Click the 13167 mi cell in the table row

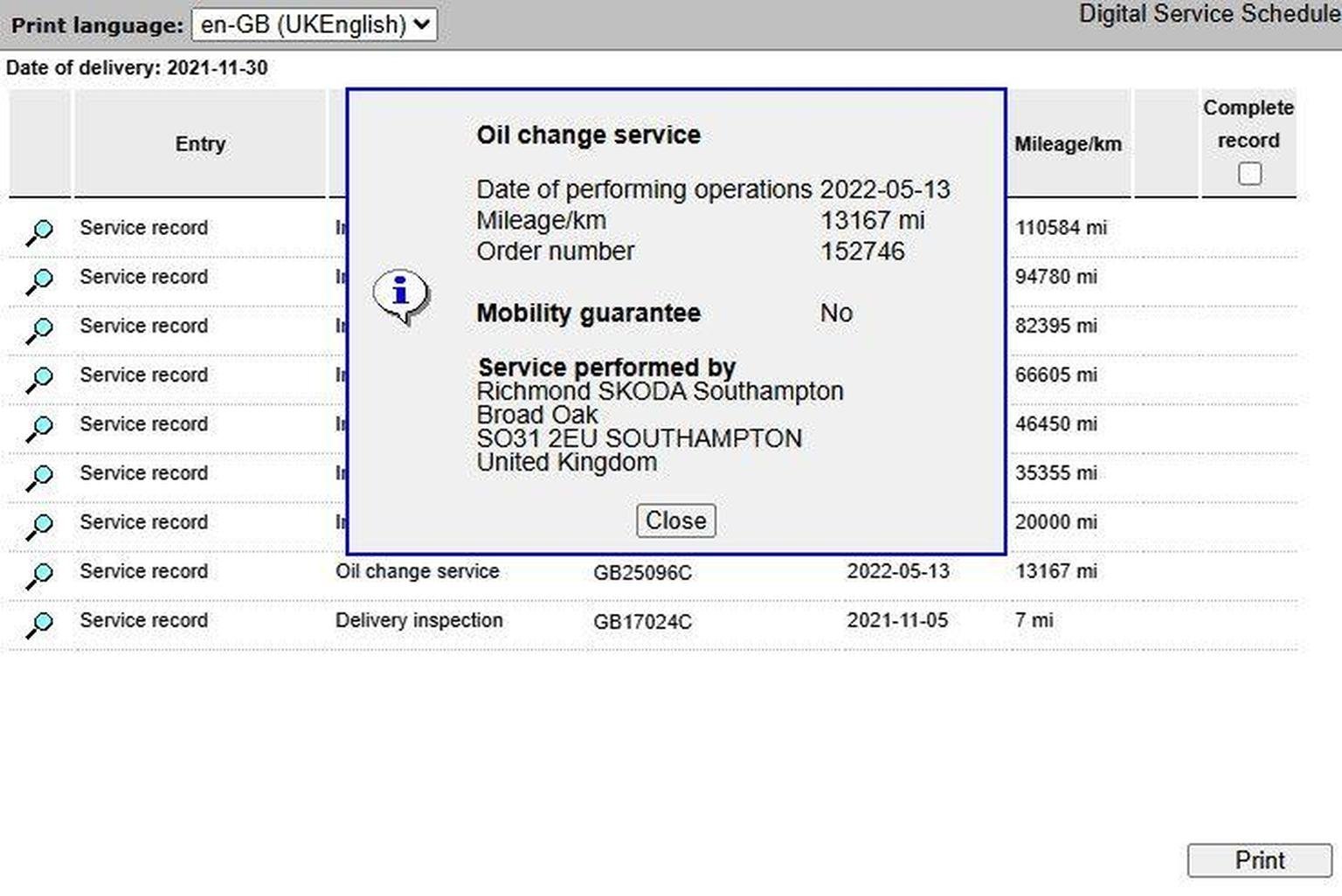tap(1055, 571)
